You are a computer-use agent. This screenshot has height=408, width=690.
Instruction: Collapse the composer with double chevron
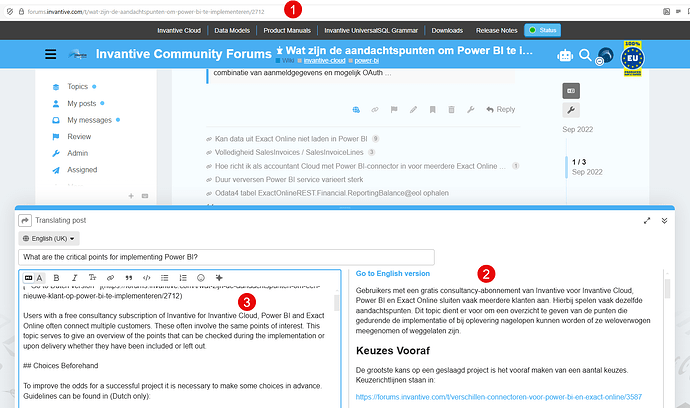(x=664, y=221)
